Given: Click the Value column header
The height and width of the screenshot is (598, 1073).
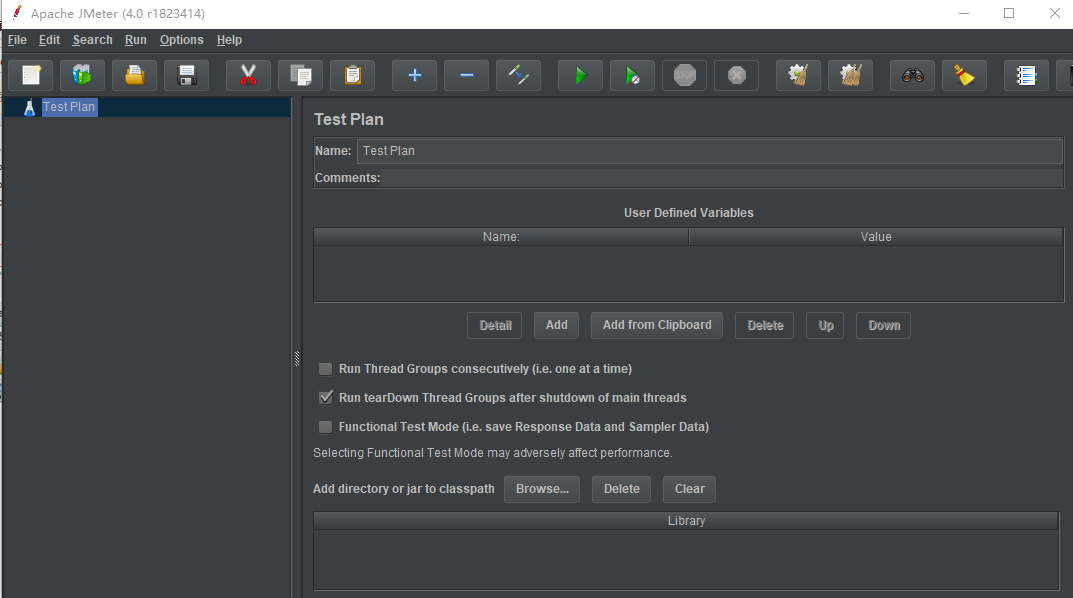Looking at the screenshot, I should pyautogui.click(x=876, y=237).
